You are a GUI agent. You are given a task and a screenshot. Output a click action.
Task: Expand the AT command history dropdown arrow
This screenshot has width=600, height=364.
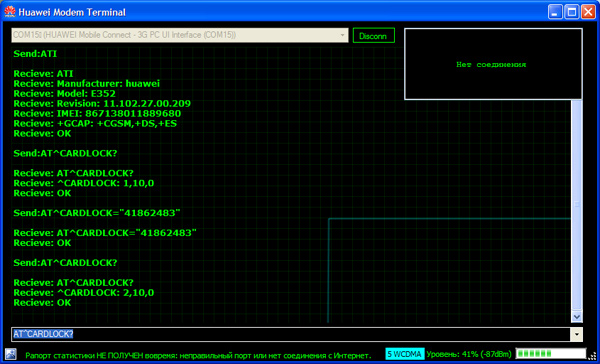pos(577,335)
